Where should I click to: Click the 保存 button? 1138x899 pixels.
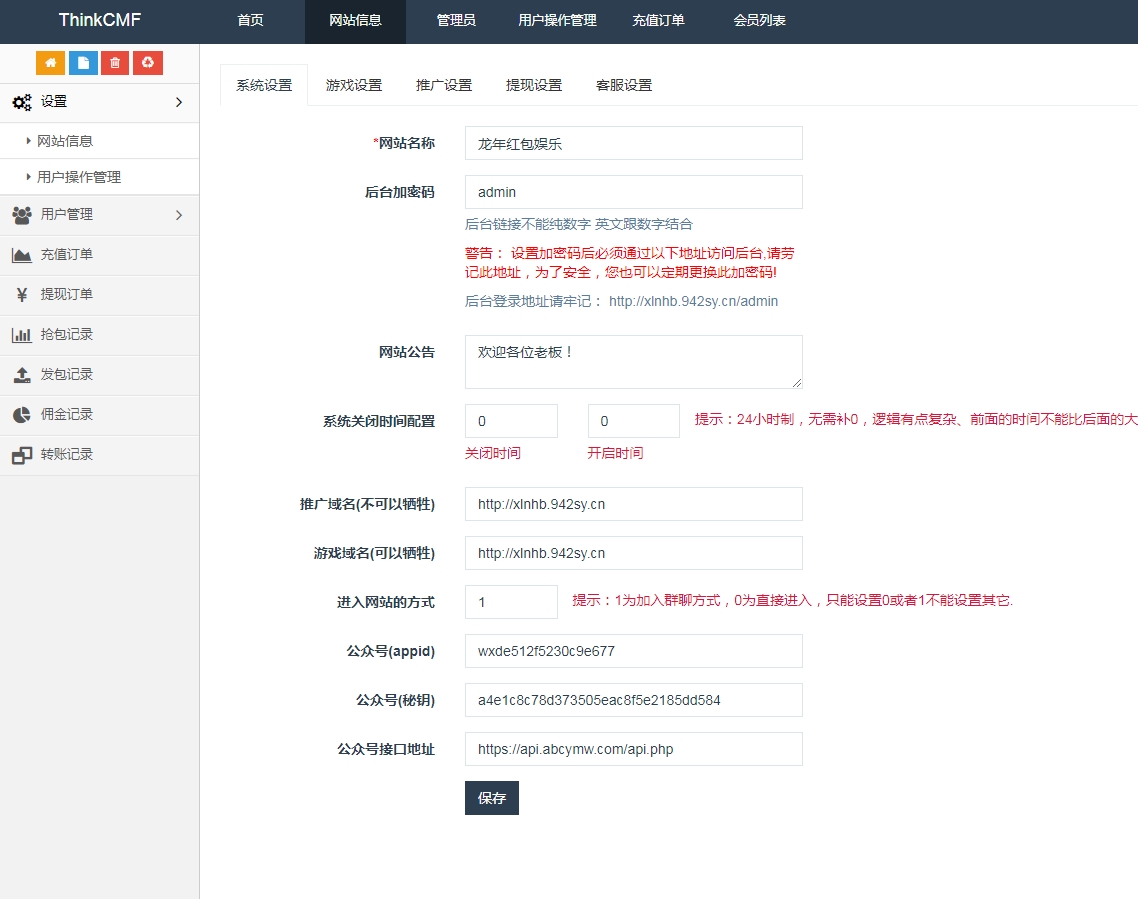click(x=491, y=798)
